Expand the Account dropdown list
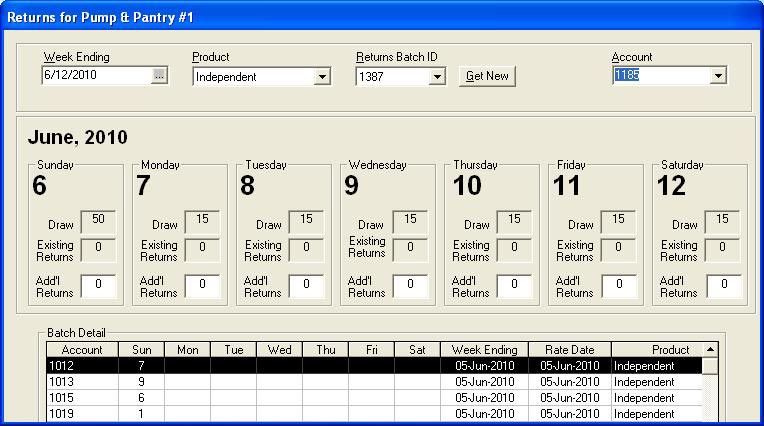 (718, 76)
